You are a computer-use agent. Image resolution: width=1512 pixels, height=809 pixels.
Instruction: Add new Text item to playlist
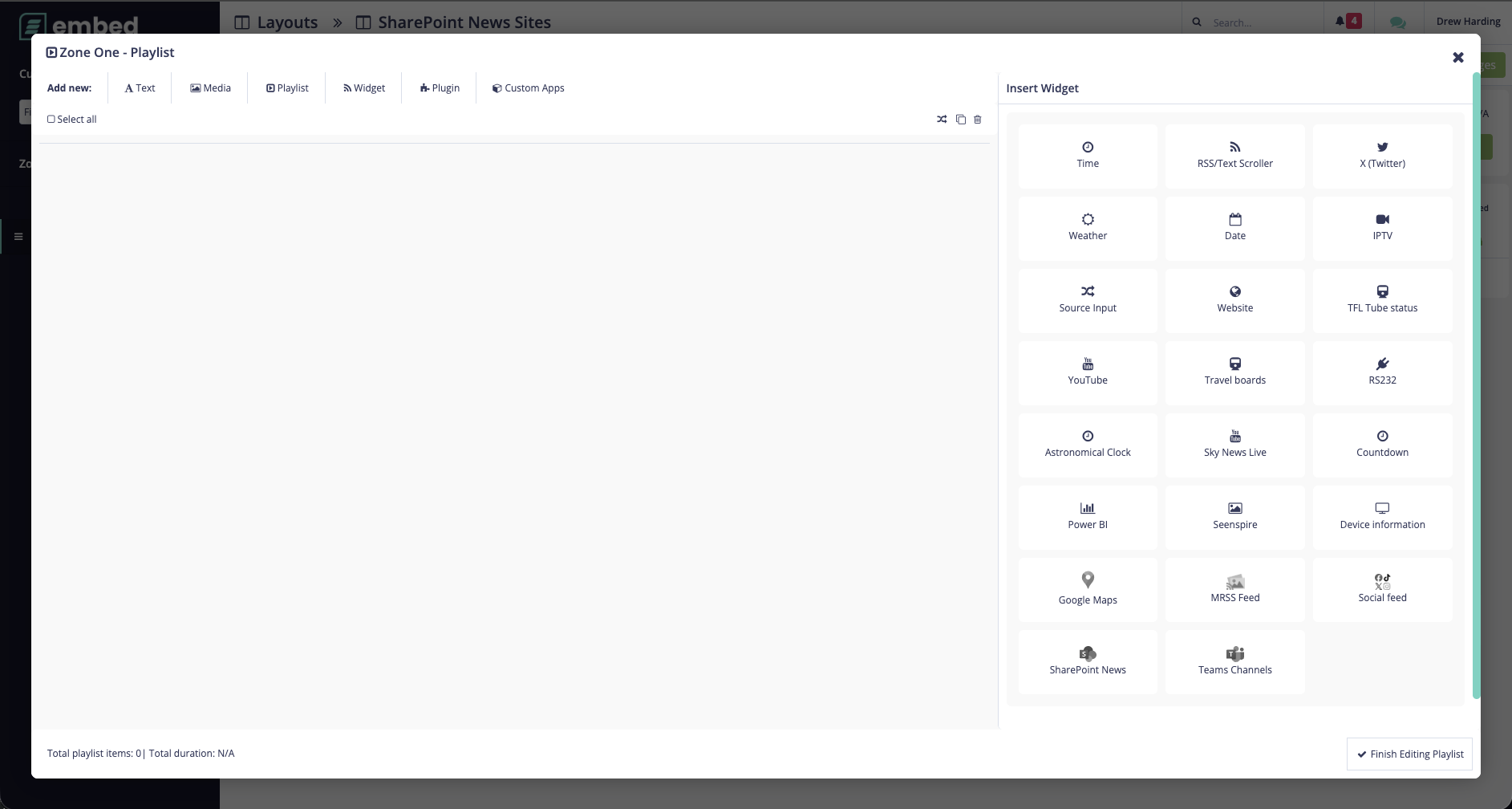(140, 87)
